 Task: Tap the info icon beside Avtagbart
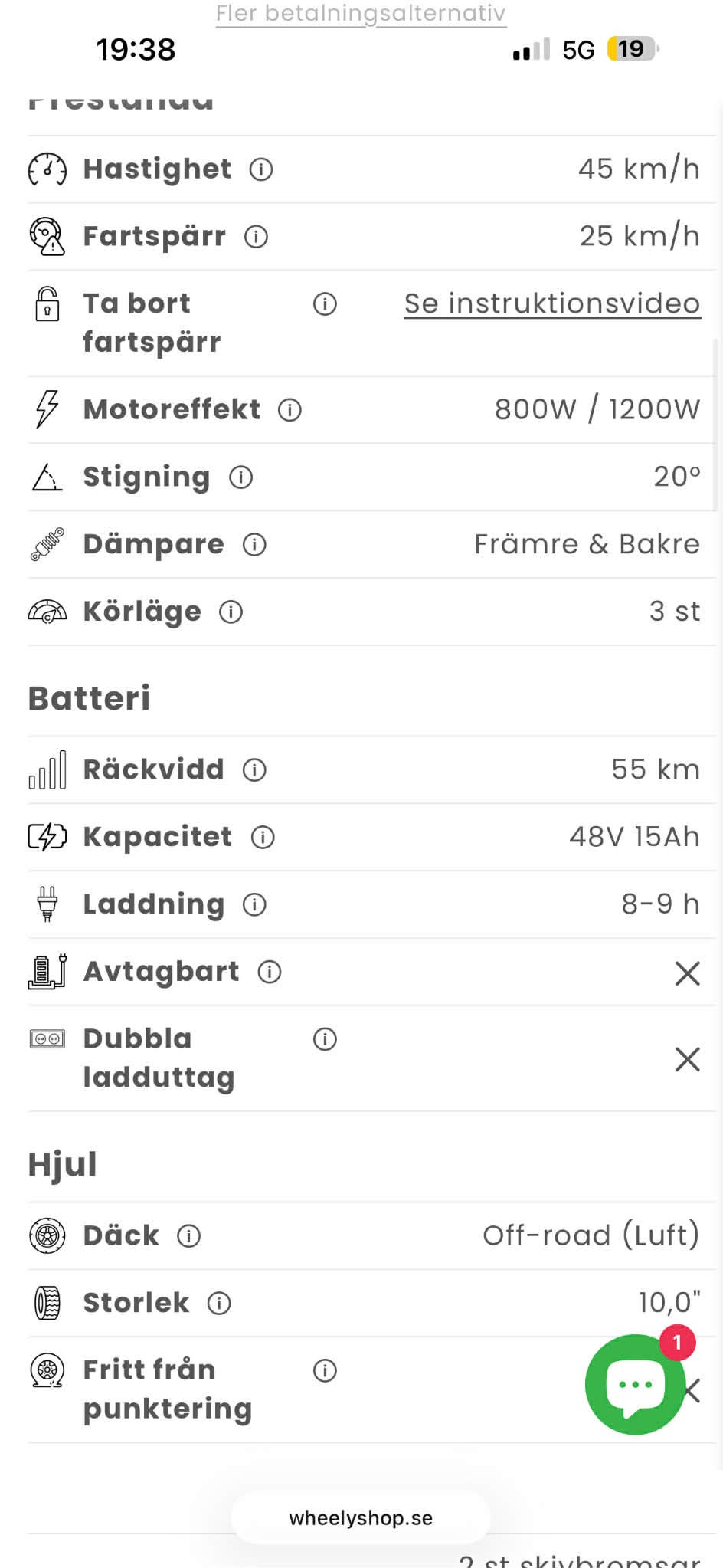270,973
